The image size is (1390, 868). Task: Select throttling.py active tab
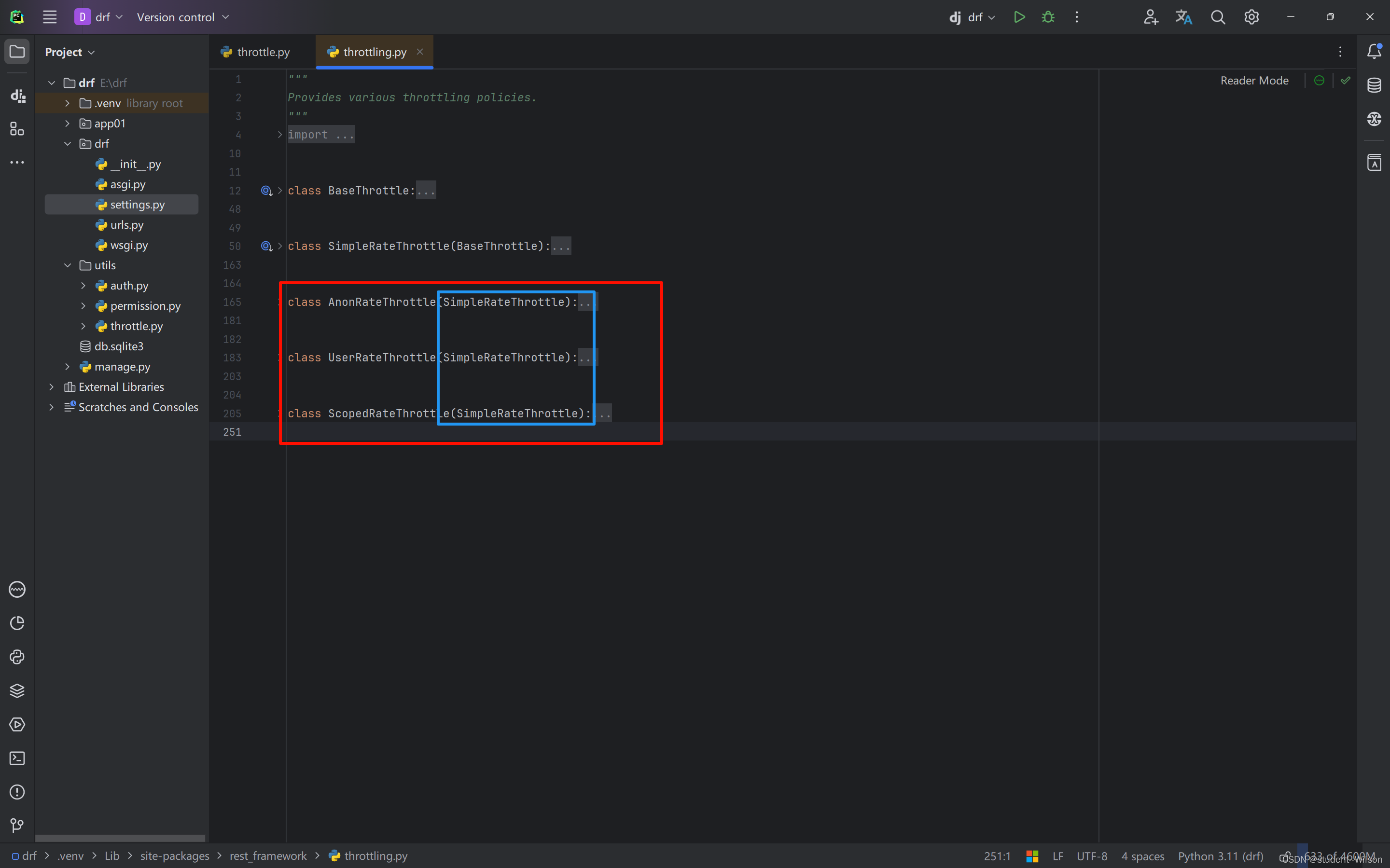point(375,52)
